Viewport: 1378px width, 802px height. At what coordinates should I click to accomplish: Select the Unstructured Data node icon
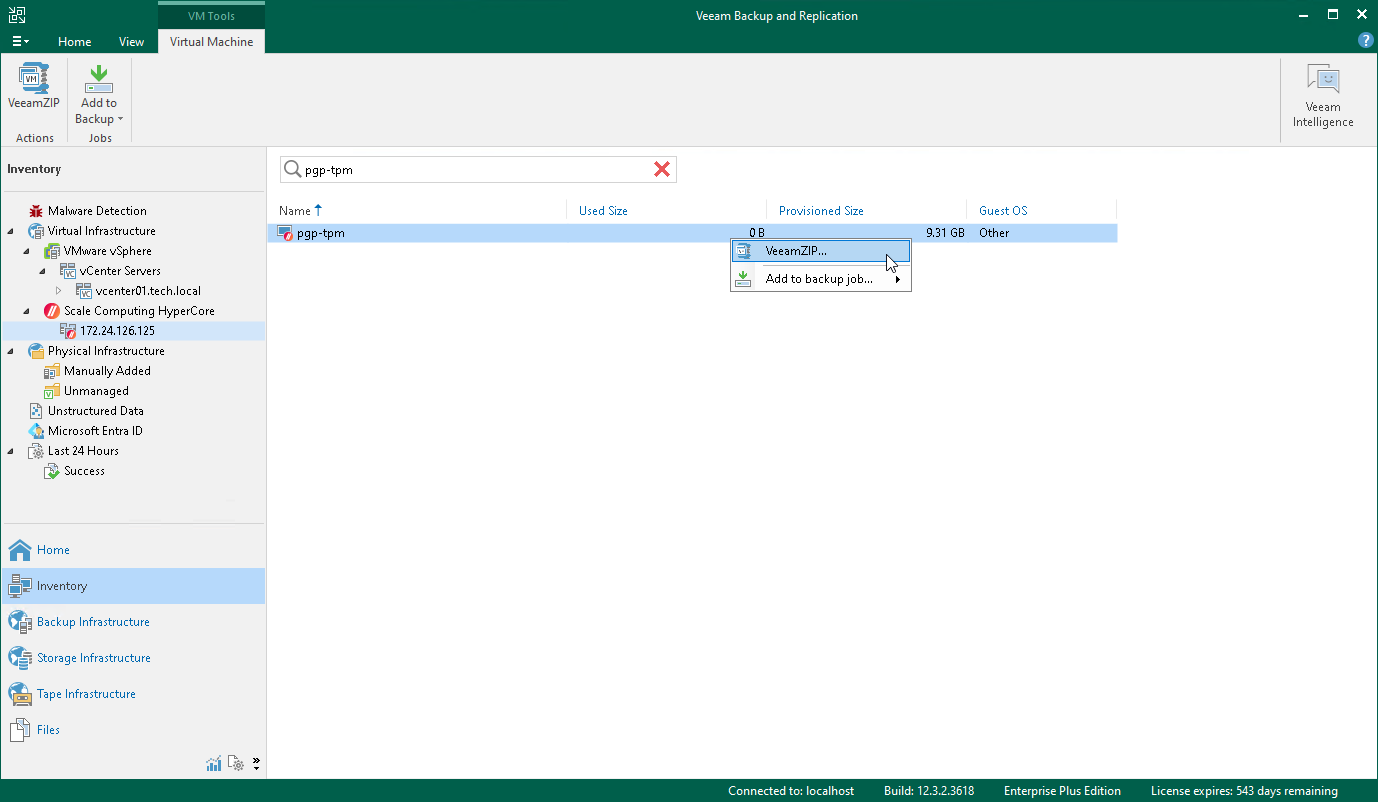(x=36, y=411)
